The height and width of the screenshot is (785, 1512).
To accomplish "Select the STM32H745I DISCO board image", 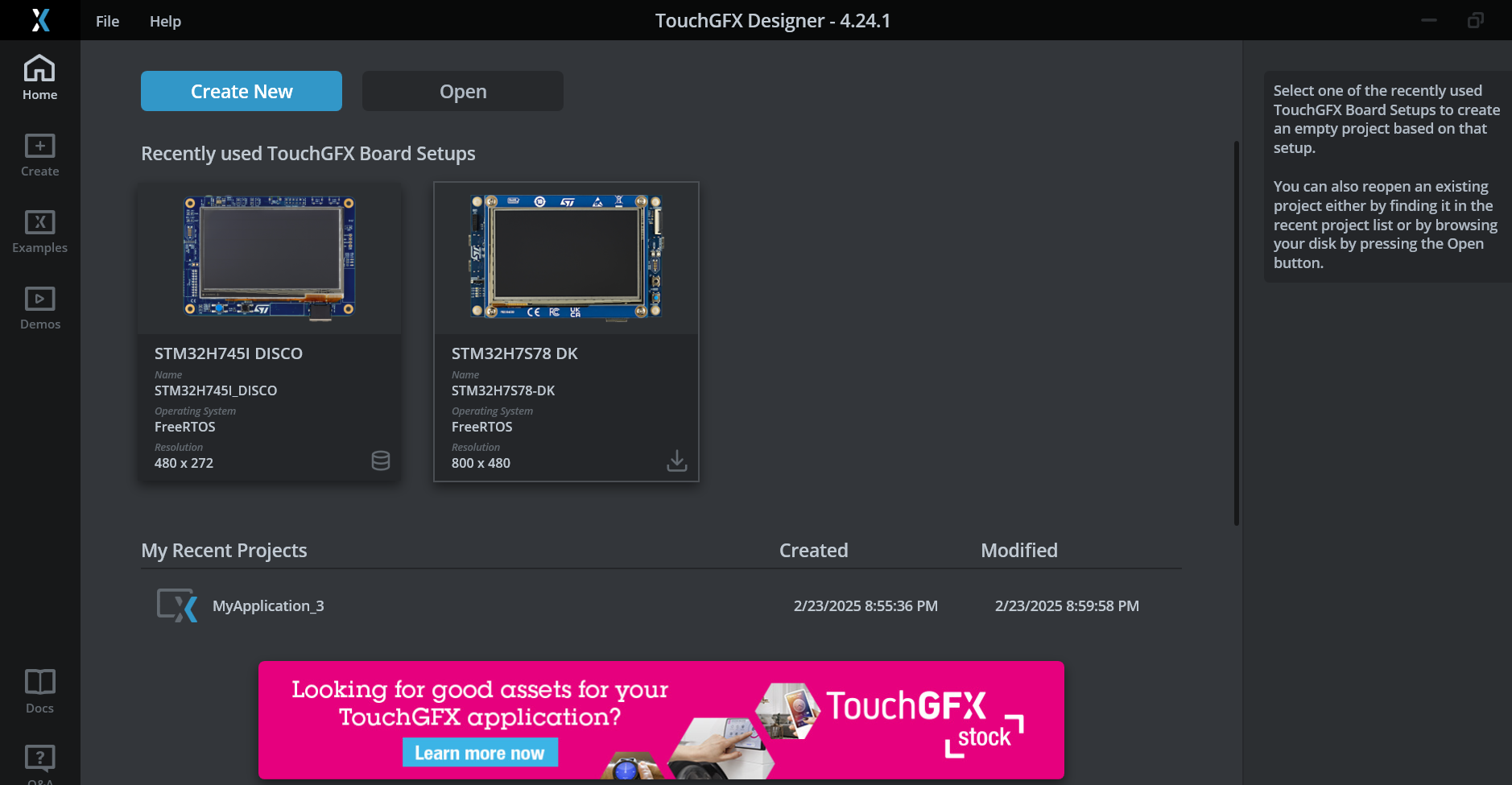I will [270, 257].
